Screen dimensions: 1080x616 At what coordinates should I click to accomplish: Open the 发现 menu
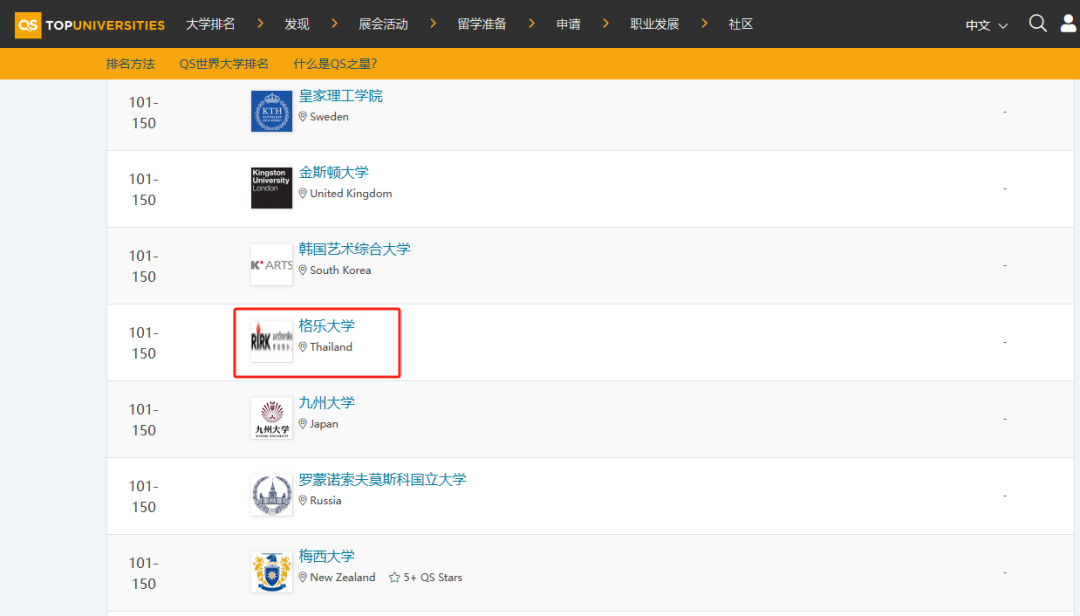pyautogui.click(x=297, y=24)
